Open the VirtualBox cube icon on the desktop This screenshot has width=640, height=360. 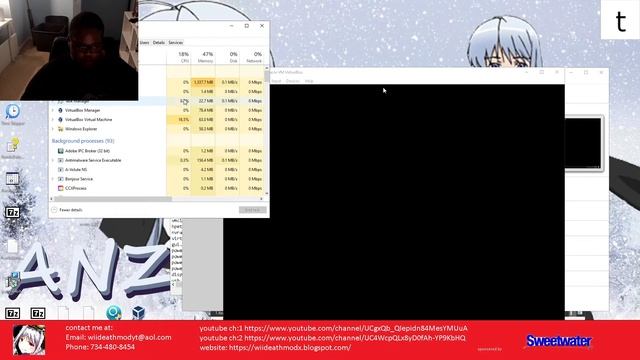138,313
